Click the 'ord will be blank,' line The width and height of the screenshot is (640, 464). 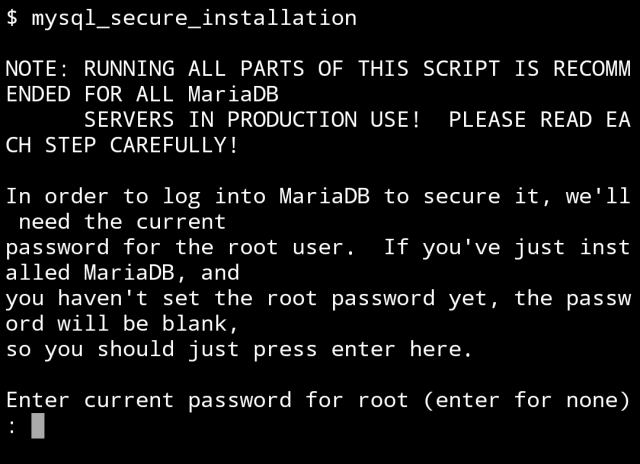[122, 324]
